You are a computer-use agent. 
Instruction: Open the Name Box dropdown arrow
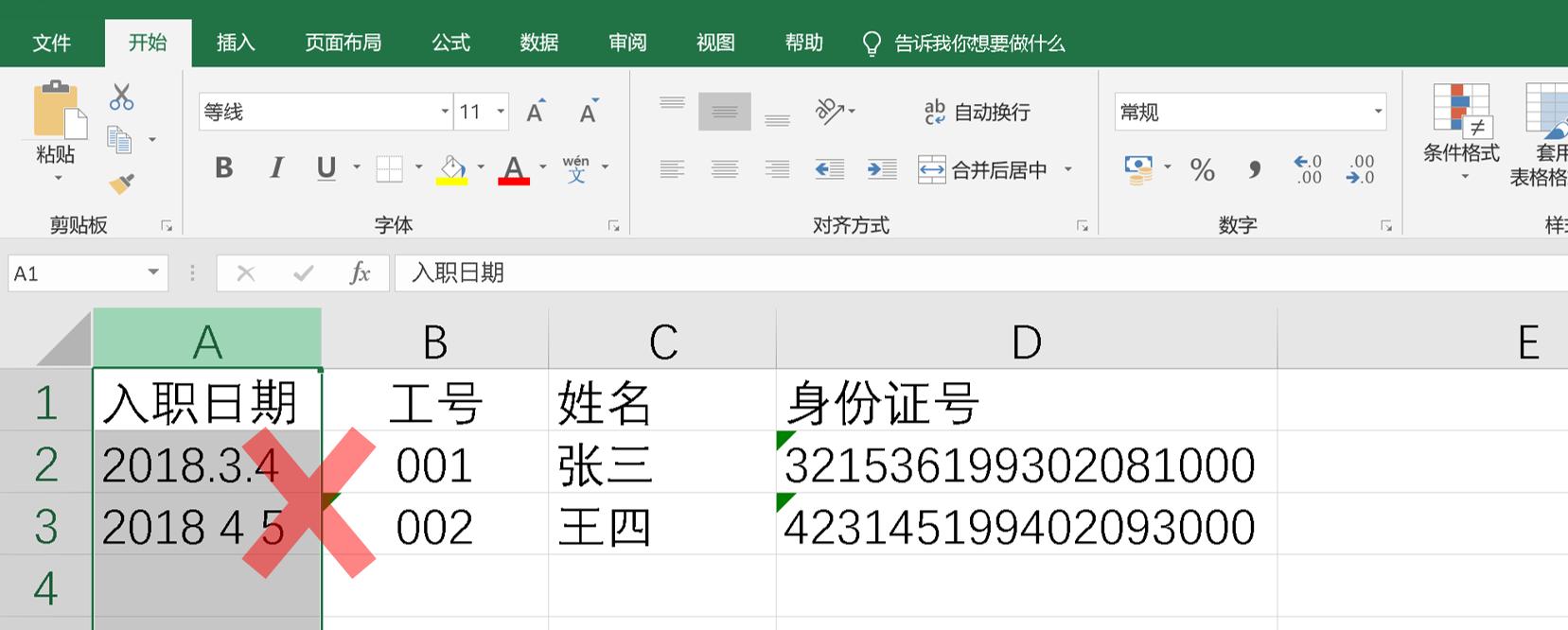point(153,273)
